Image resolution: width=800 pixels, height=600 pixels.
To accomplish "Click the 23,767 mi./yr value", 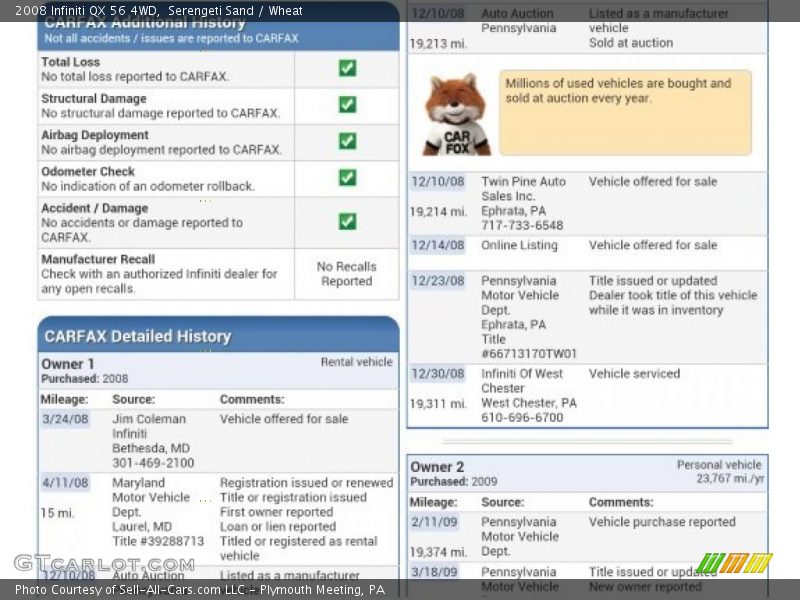I will point(730,479).
